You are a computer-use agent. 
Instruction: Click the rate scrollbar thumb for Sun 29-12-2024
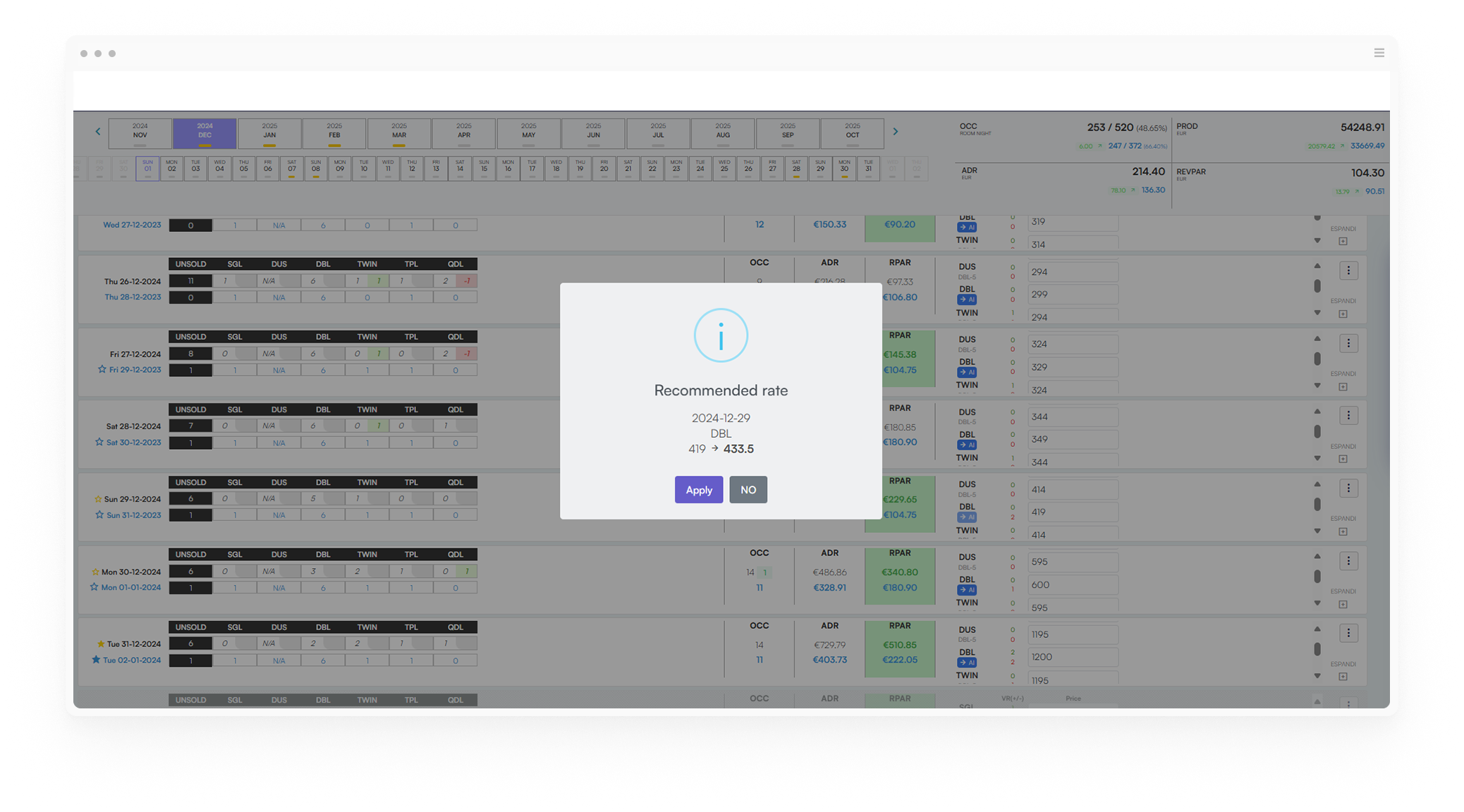[1317, 504]
